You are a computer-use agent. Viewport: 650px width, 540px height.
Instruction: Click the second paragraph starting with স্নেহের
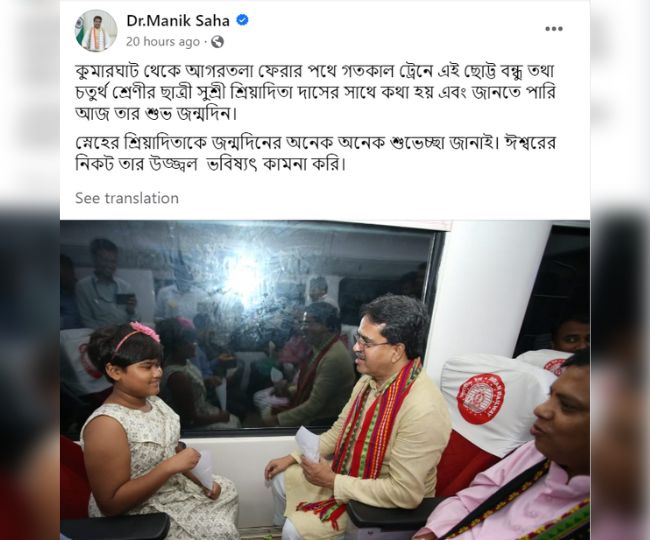315,153
